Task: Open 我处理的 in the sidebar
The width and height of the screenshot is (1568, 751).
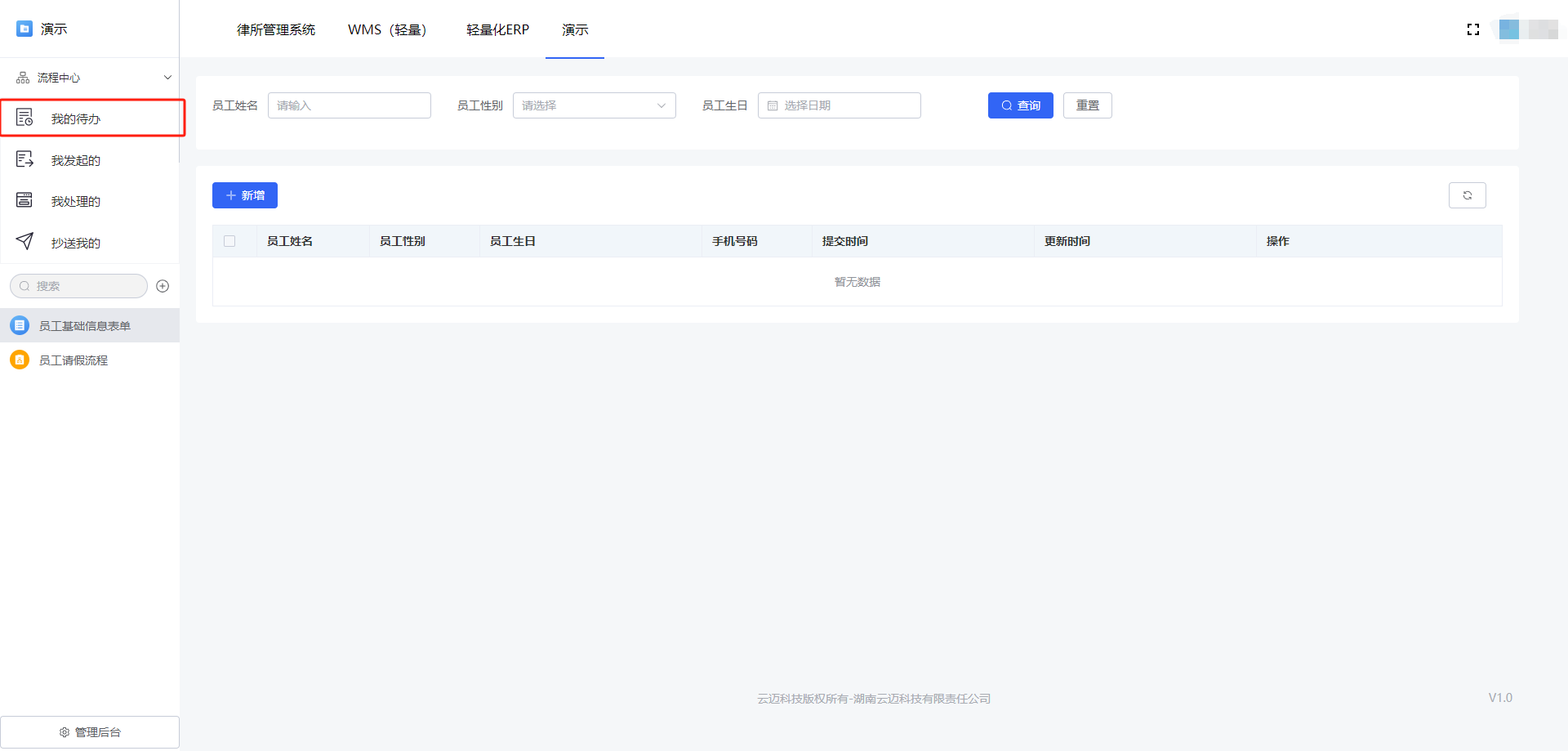Action: [x=75, y=201]
